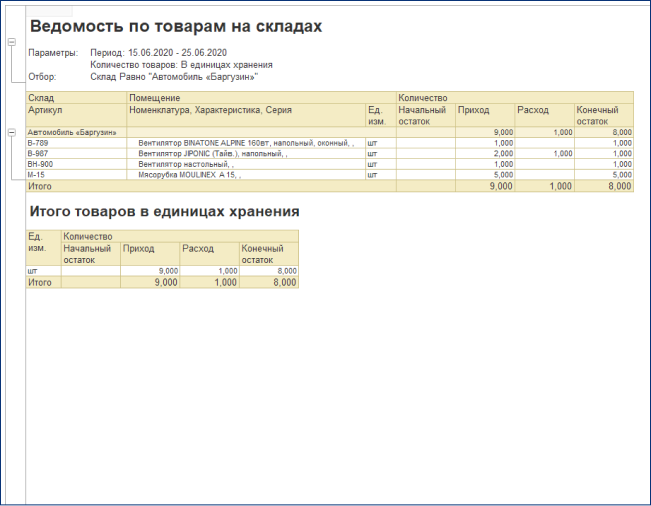Select 9,000 Приход in Автомобиль «Баргузин» row
The height and width of the screenshot is (506, 651).
[x=485, y=132]
